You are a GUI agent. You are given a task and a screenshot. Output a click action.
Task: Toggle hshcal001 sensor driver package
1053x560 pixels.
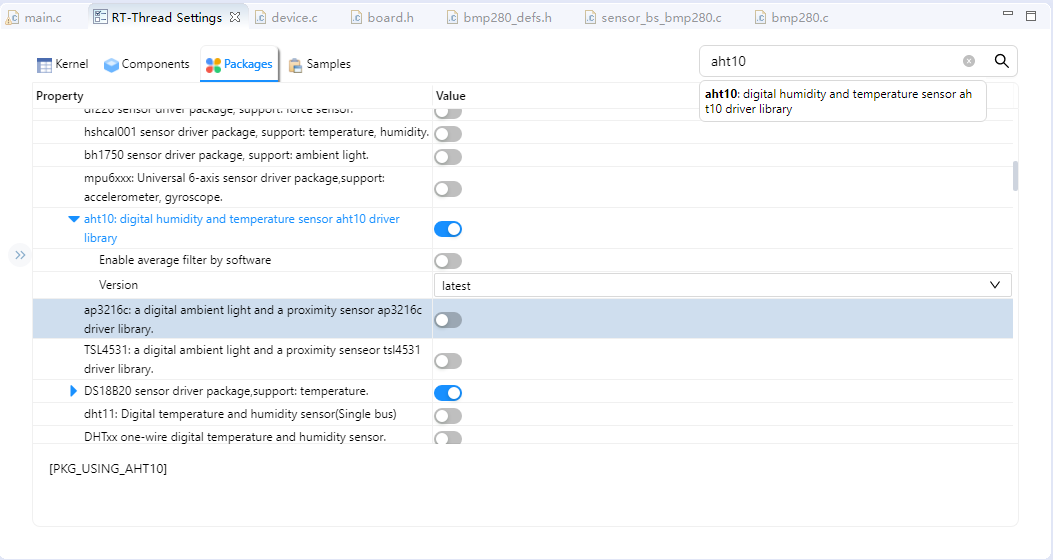tap(448, 134)
